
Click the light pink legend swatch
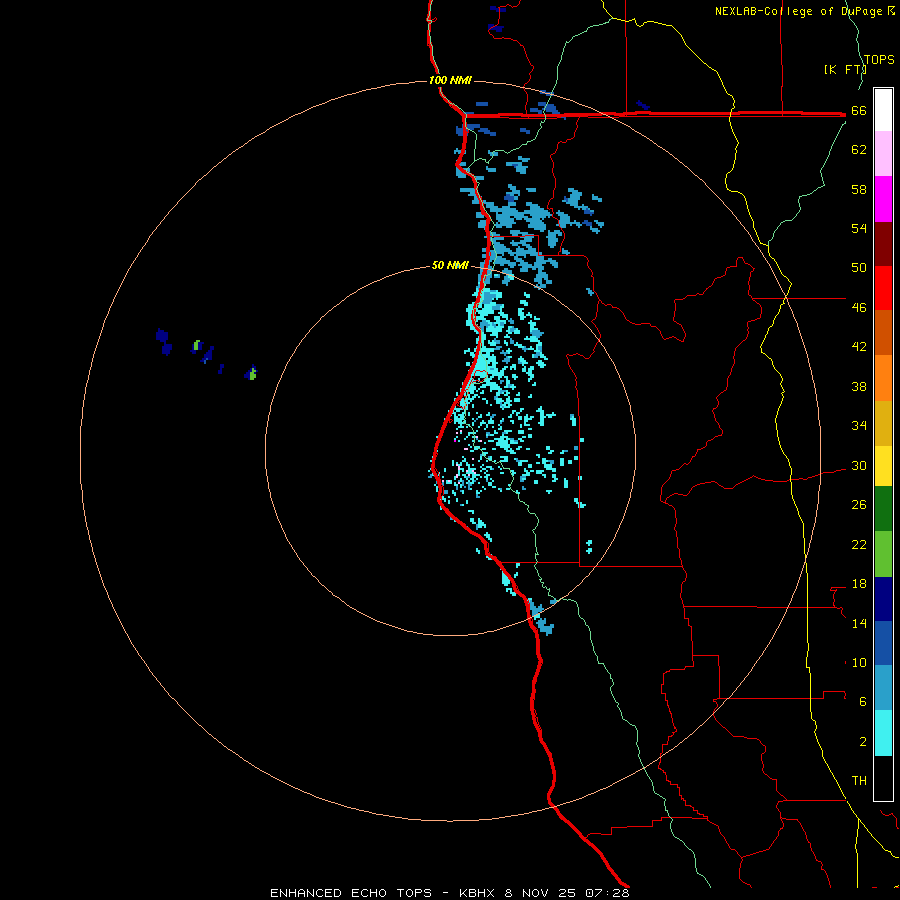(x=883, y=153)
